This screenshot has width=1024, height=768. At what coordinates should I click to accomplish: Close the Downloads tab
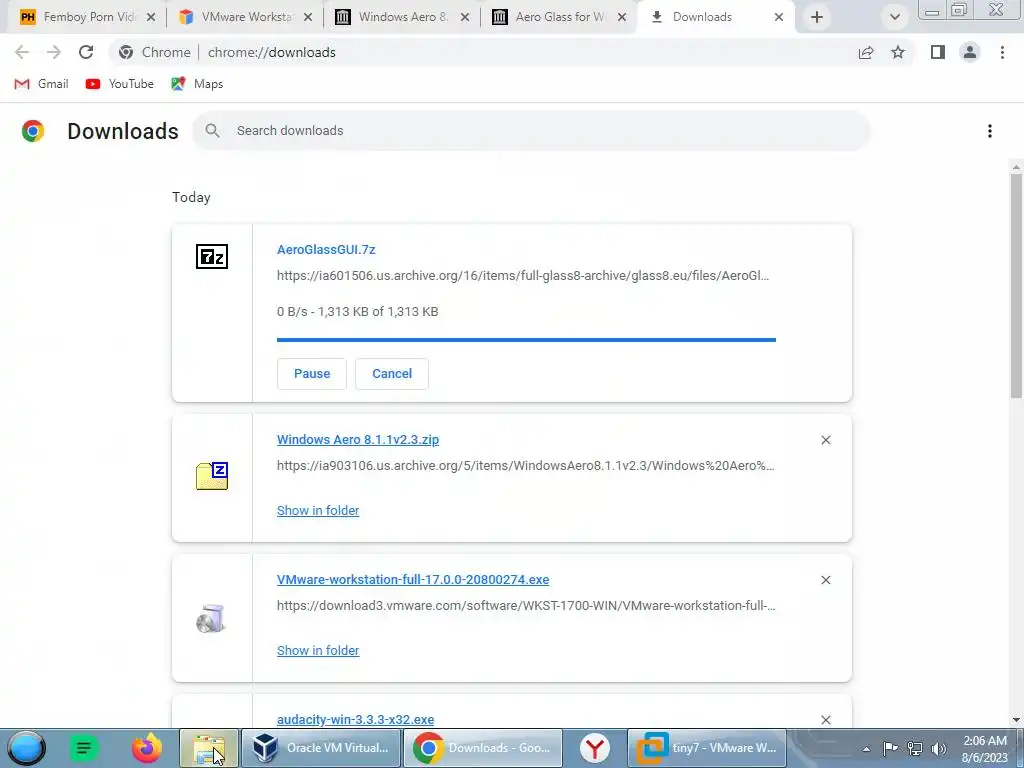(778, 17)
